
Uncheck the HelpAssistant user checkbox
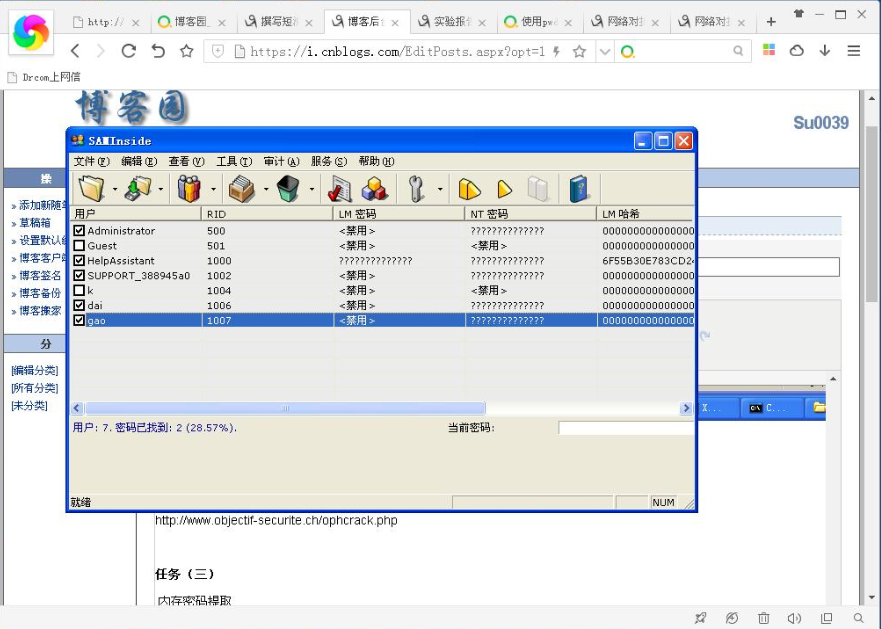(79, 260)
